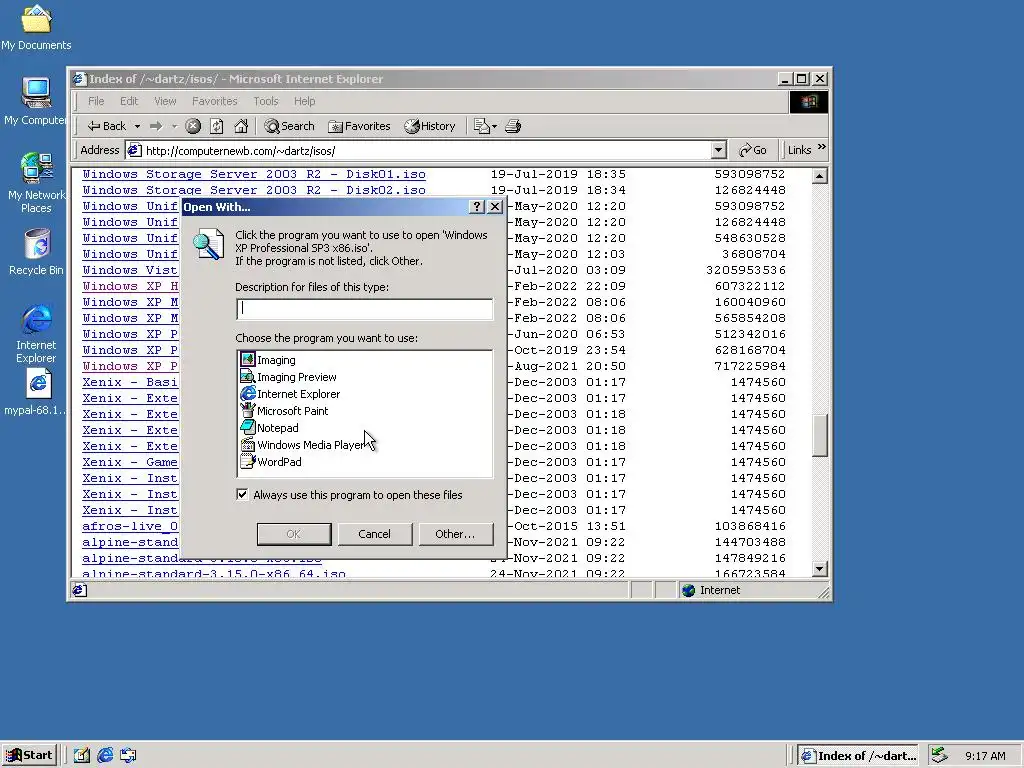The height and width of the screenshot is (768, 1024).
Task: Click the scrollbar down arrow
Action: coord(820,569)
